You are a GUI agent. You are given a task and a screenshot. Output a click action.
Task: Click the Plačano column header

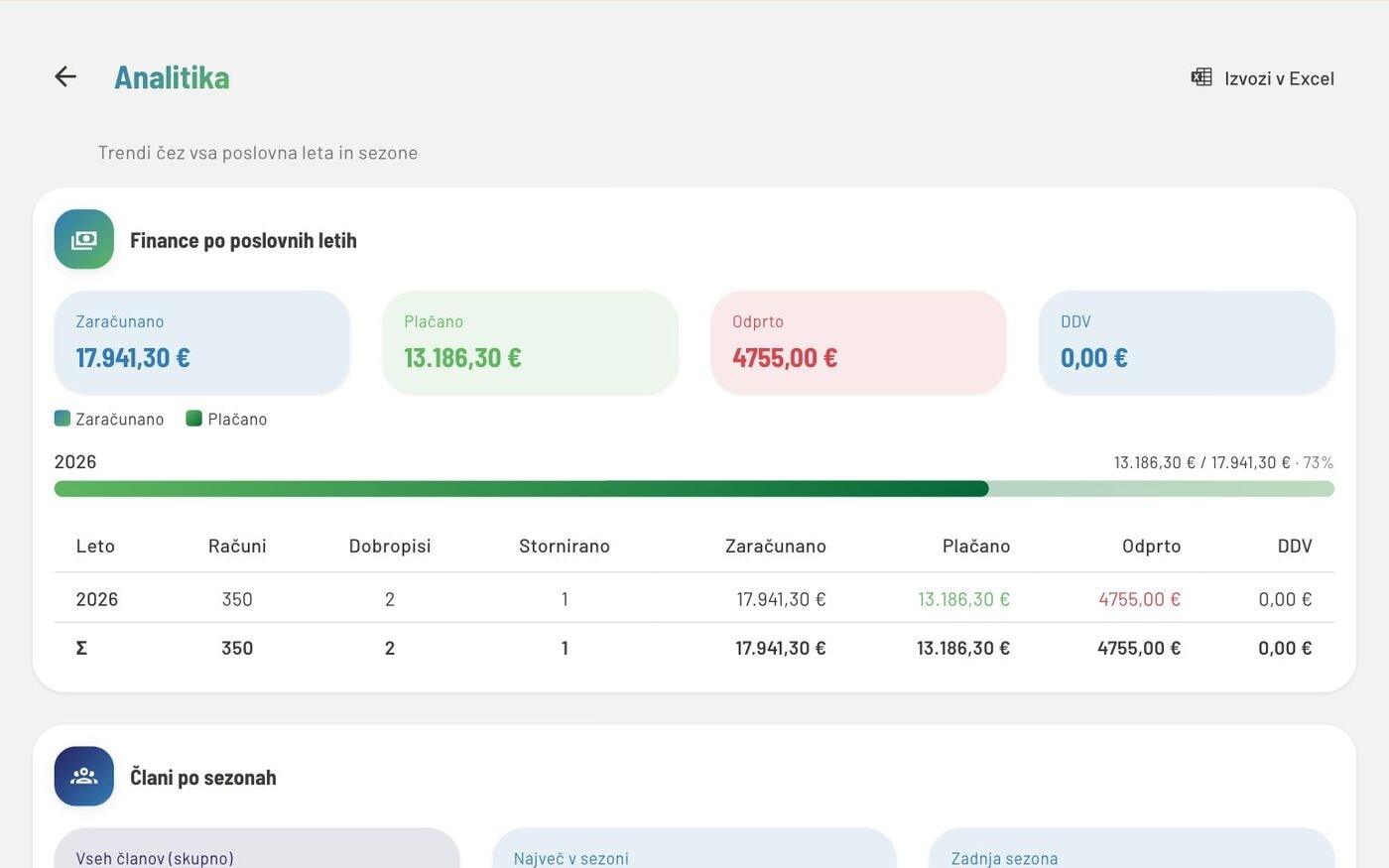[976, 546]
